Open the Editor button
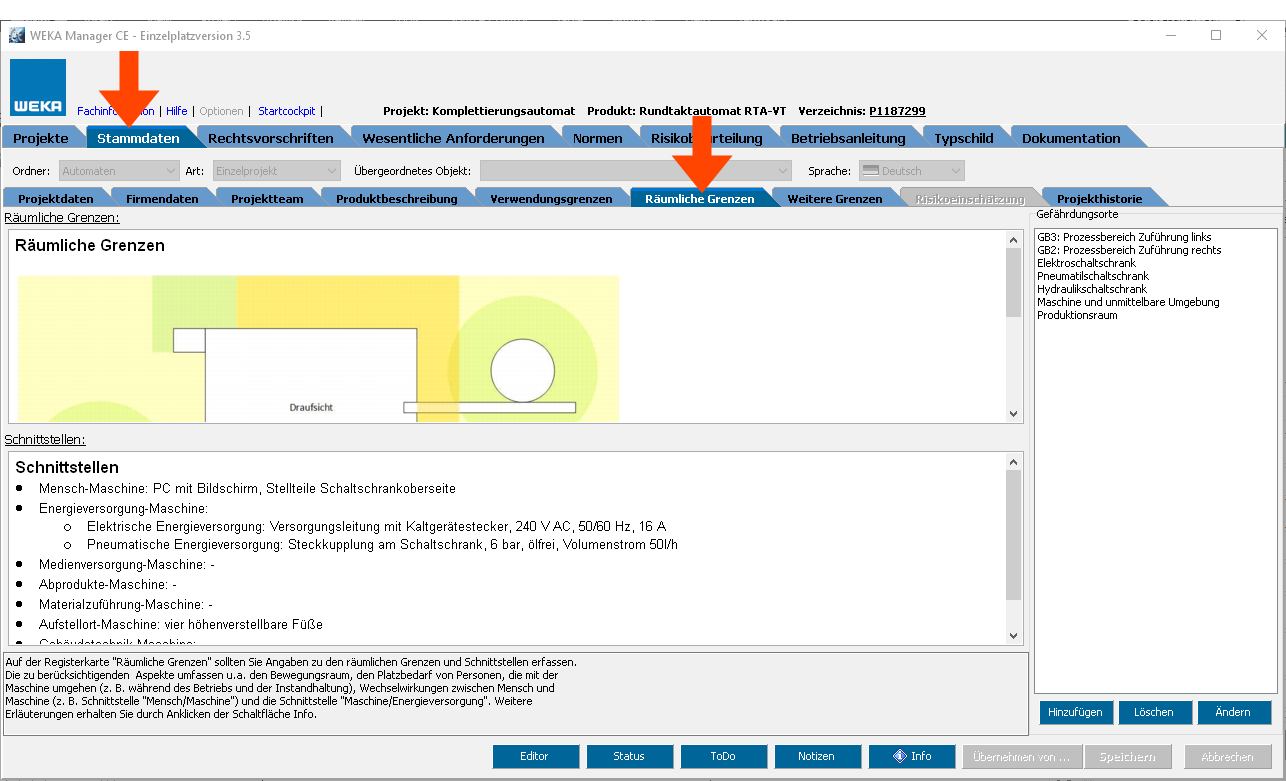This screenshot has width=1286, height=781. click(x=535, y=756)
